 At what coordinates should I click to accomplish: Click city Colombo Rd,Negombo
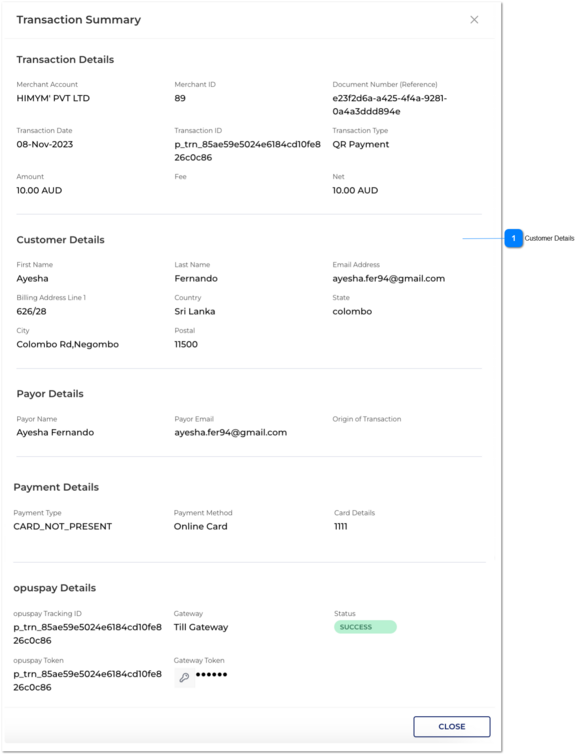[x=67, y=344]
